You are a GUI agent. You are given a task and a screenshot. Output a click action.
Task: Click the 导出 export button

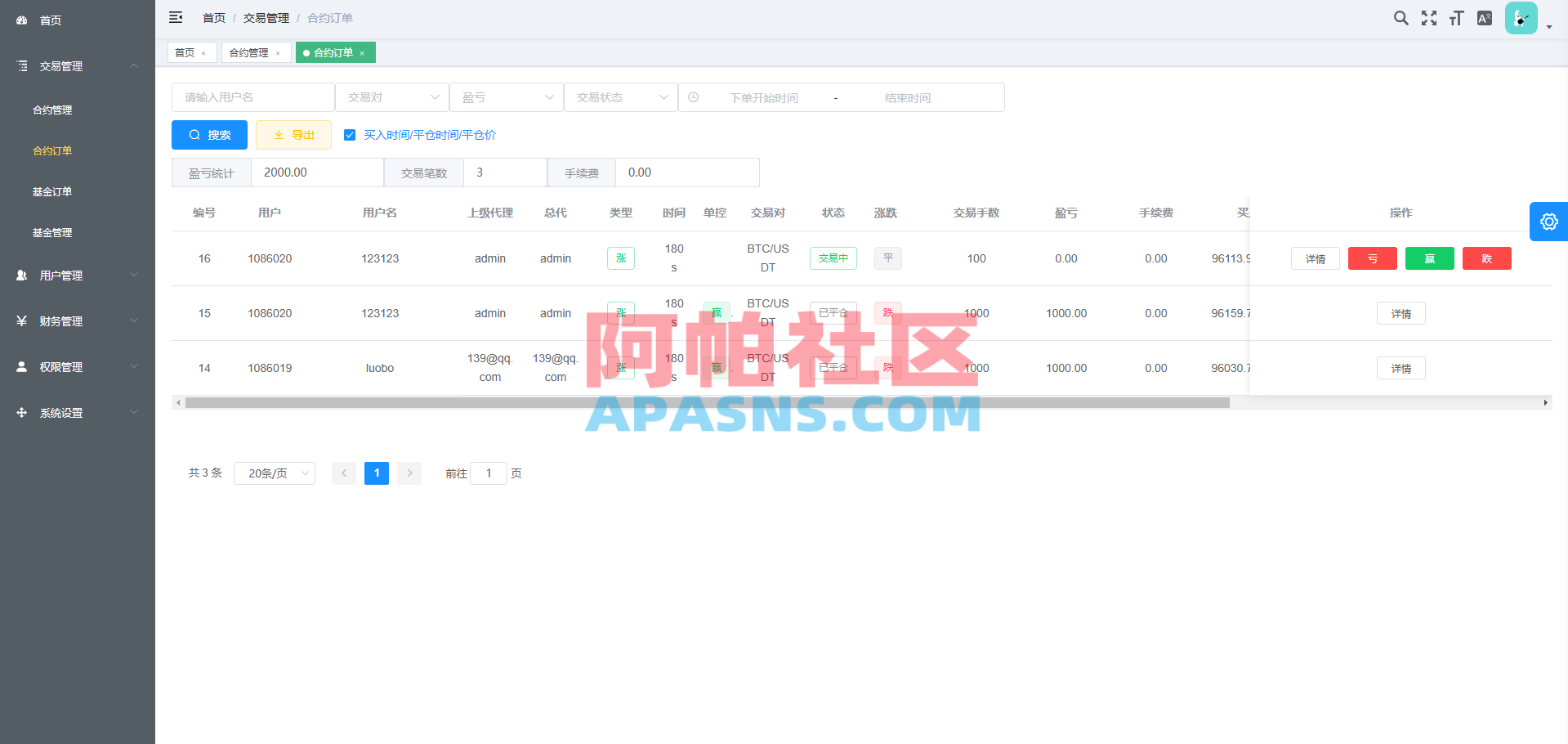pos(293,135)
